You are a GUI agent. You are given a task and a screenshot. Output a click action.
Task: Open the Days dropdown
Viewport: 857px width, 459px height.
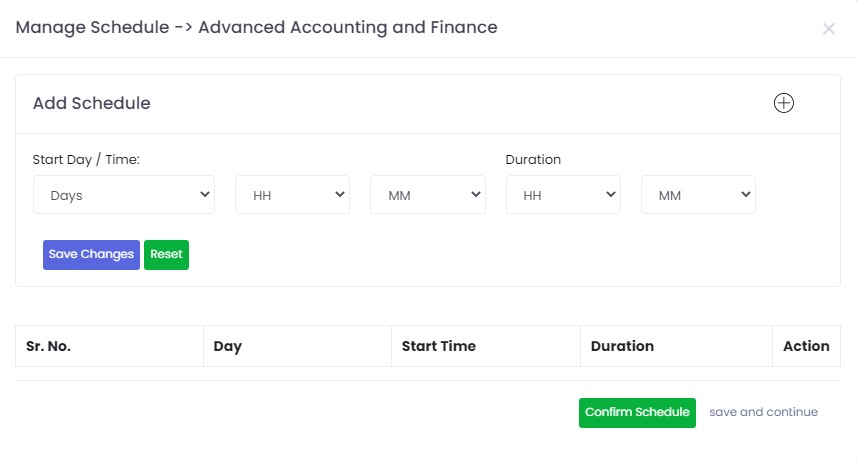[124, 195]
